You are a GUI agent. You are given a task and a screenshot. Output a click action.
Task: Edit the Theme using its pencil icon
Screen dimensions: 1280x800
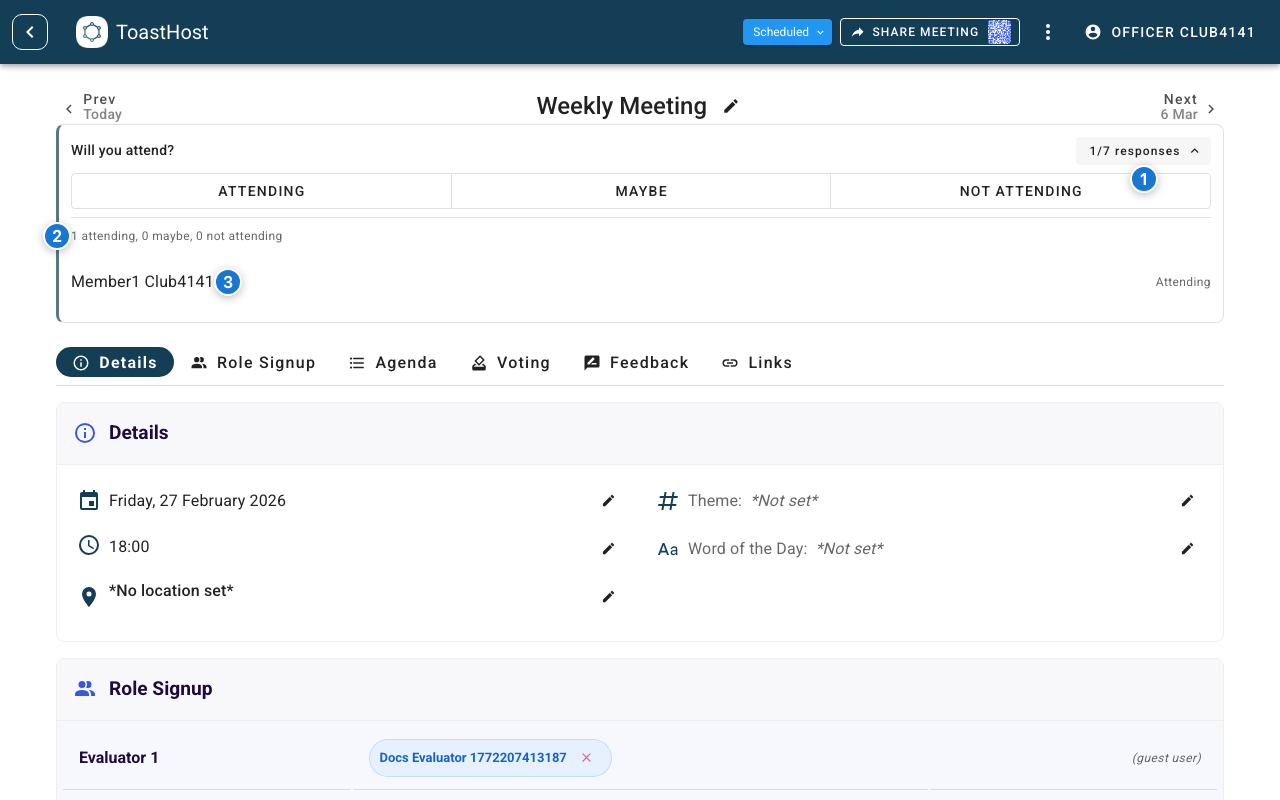pos(1187,500)
